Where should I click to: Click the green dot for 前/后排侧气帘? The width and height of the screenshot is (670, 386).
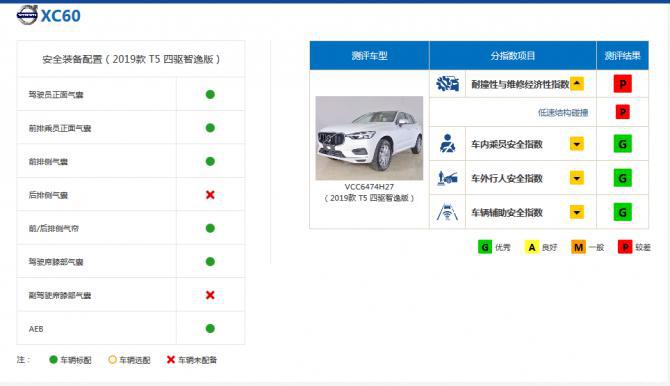[x=210, y=228]
